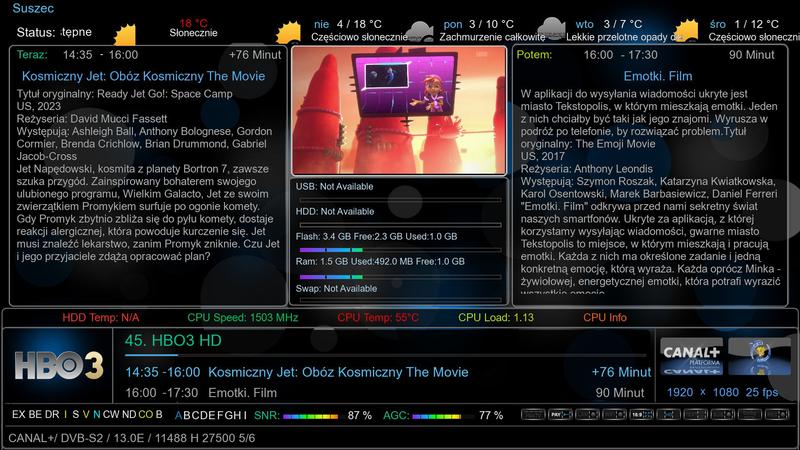Click the sun icon for the 'śro' forecast
This screenshot has width=800, height=450.
click(686, 31)
